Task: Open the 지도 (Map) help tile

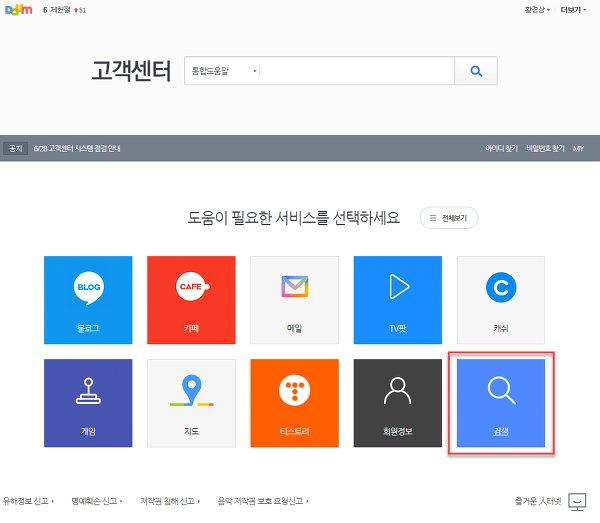Action: pyautogui.click(x=191, y=403)
